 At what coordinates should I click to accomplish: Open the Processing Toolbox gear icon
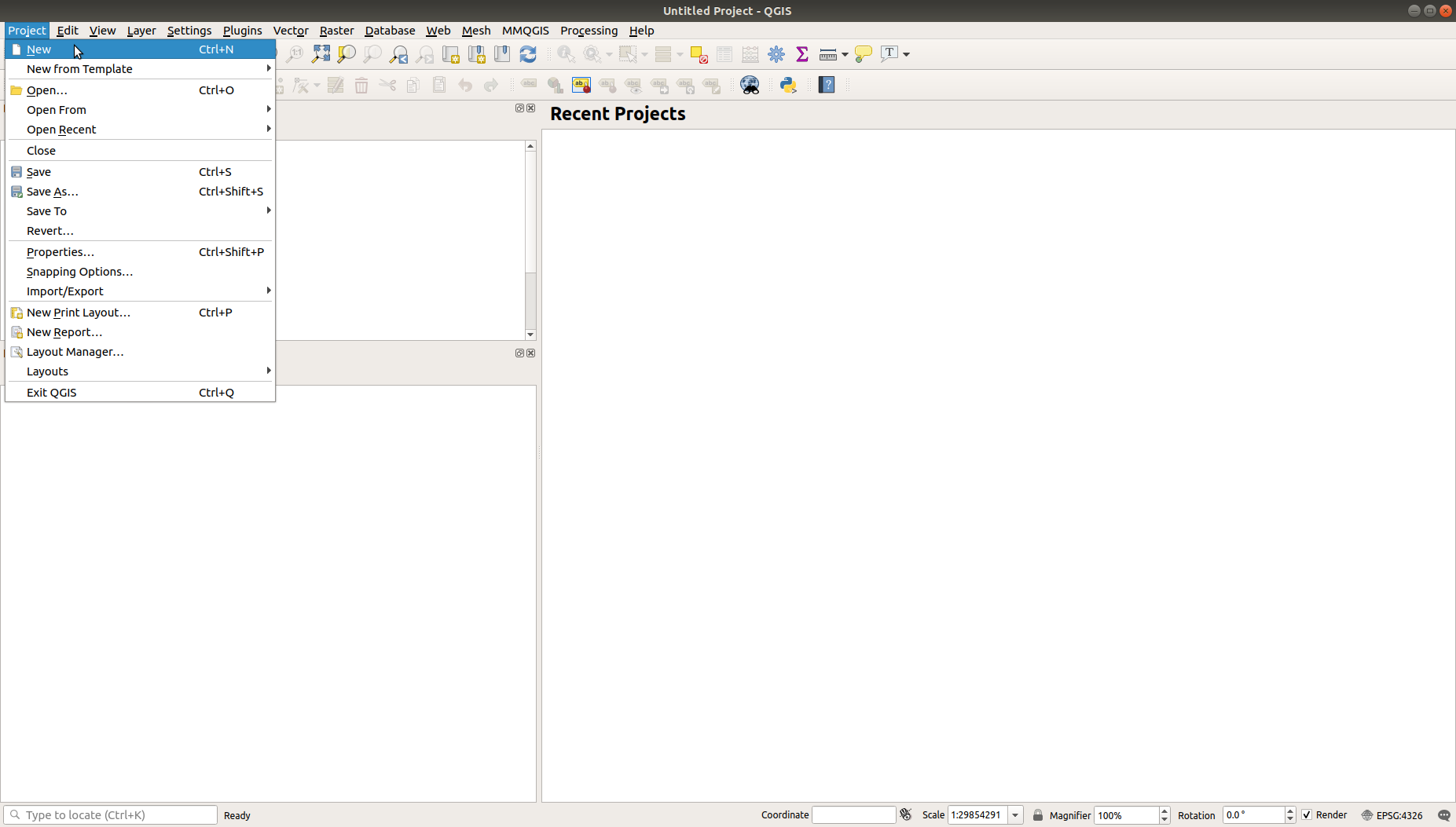[776, 54]
